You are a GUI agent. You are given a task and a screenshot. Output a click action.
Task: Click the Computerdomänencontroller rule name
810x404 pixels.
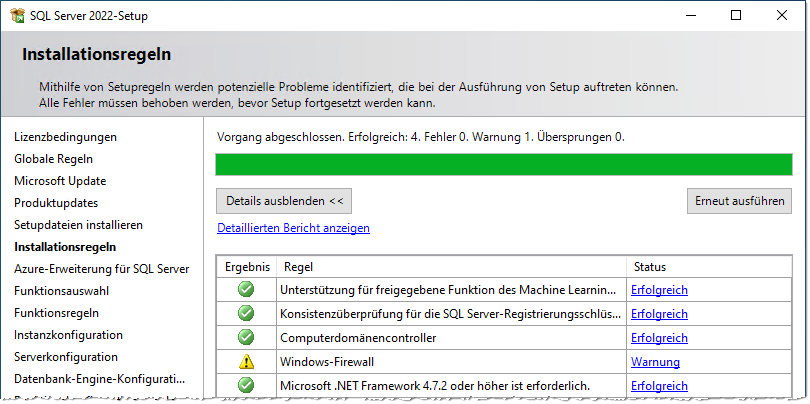point(358,338)
